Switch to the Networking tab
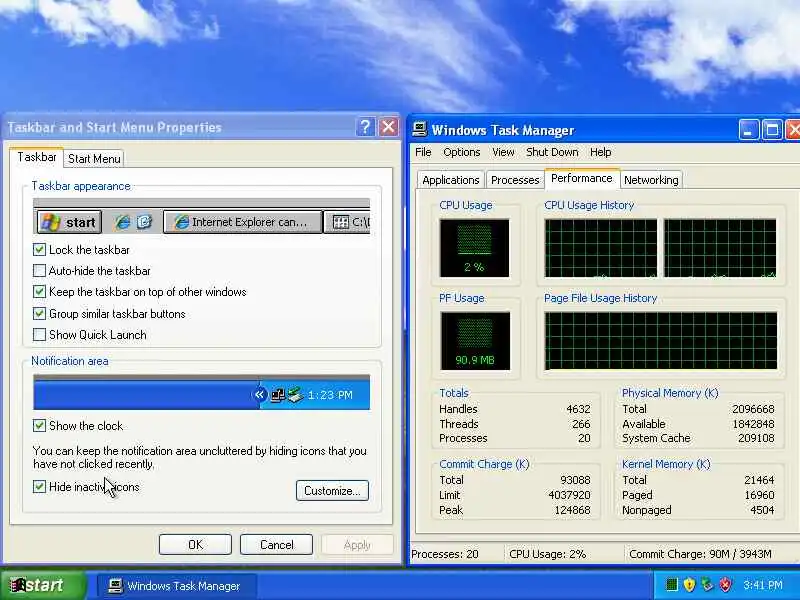800x600 pixels. click(651, 180)
